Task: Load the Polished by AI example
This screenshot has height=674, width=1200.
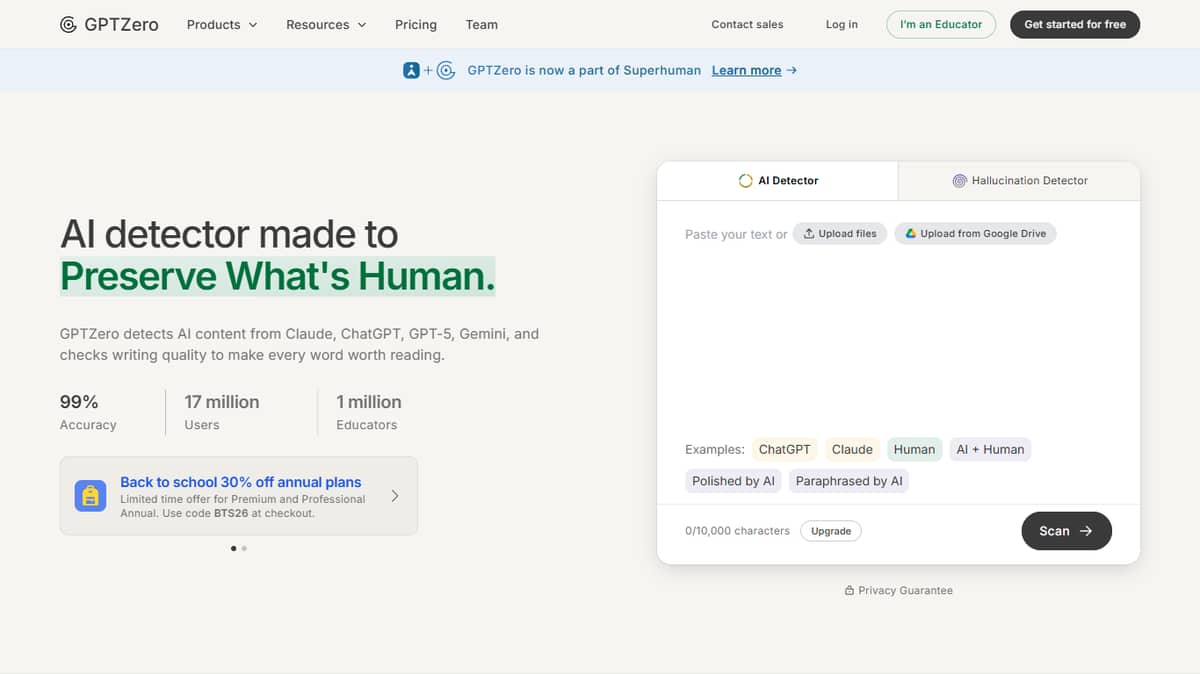Action: pos(733,481)
